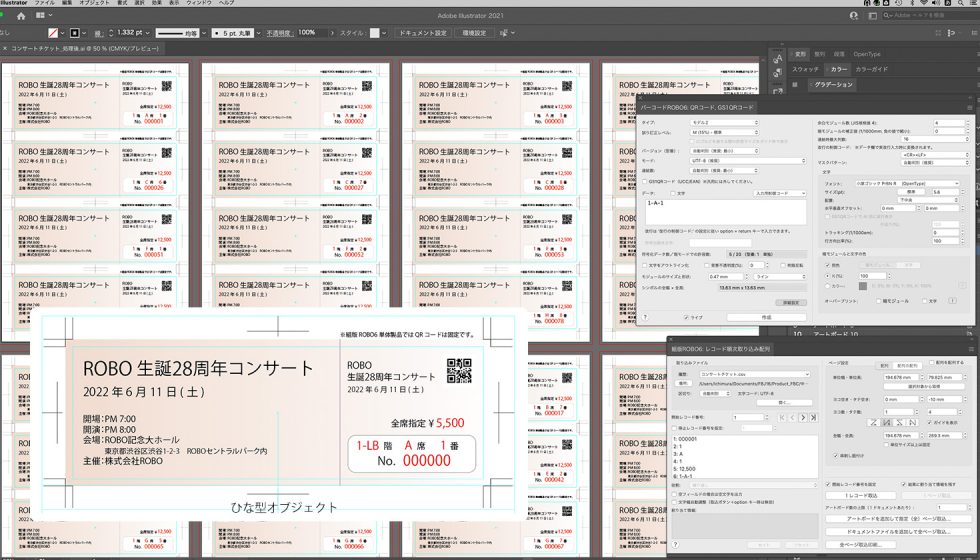Open the 入力用制御コード dropdown

(x=780, y=194)
